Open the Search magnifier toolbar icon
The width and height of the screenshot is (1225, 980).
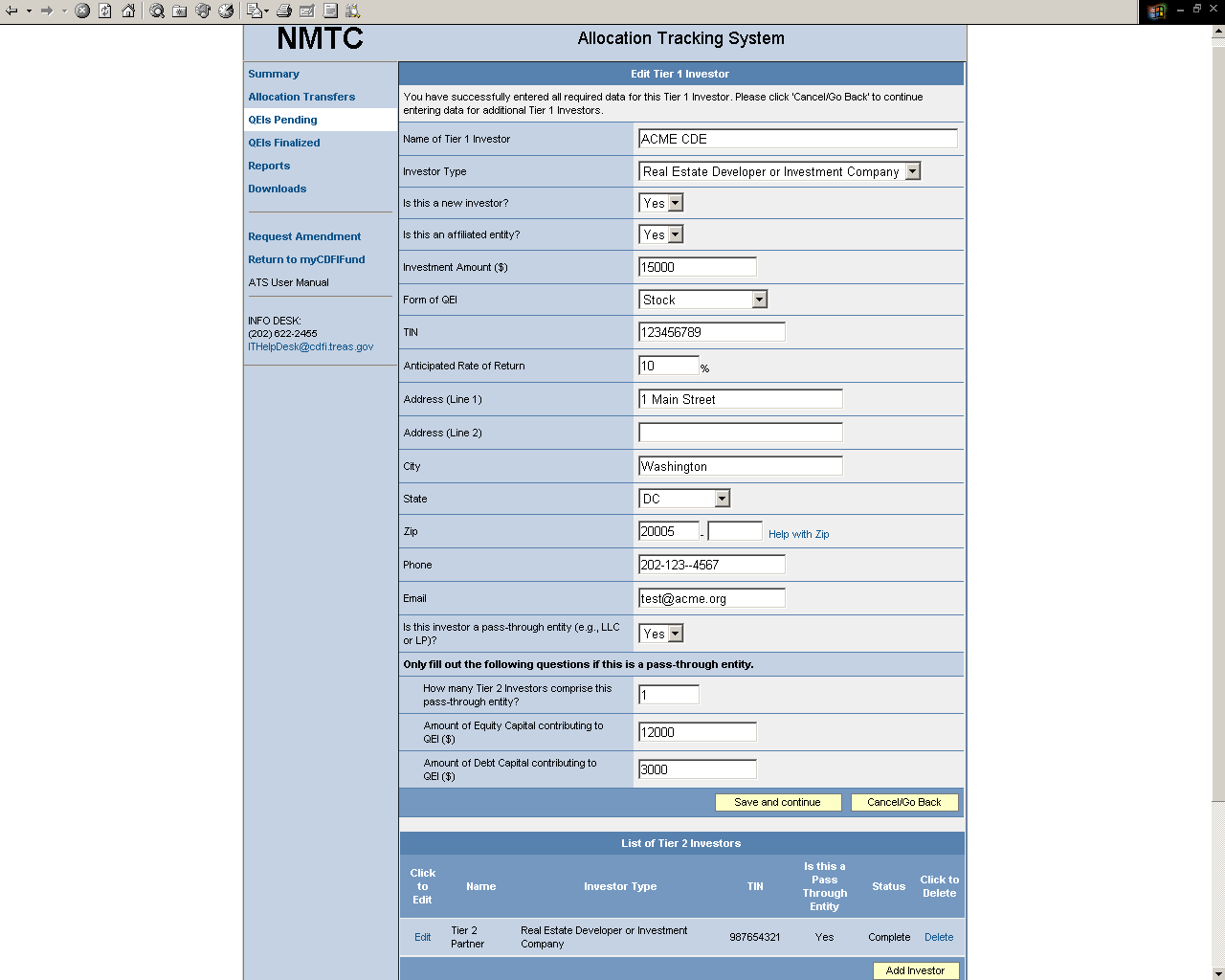click(156, 11)
